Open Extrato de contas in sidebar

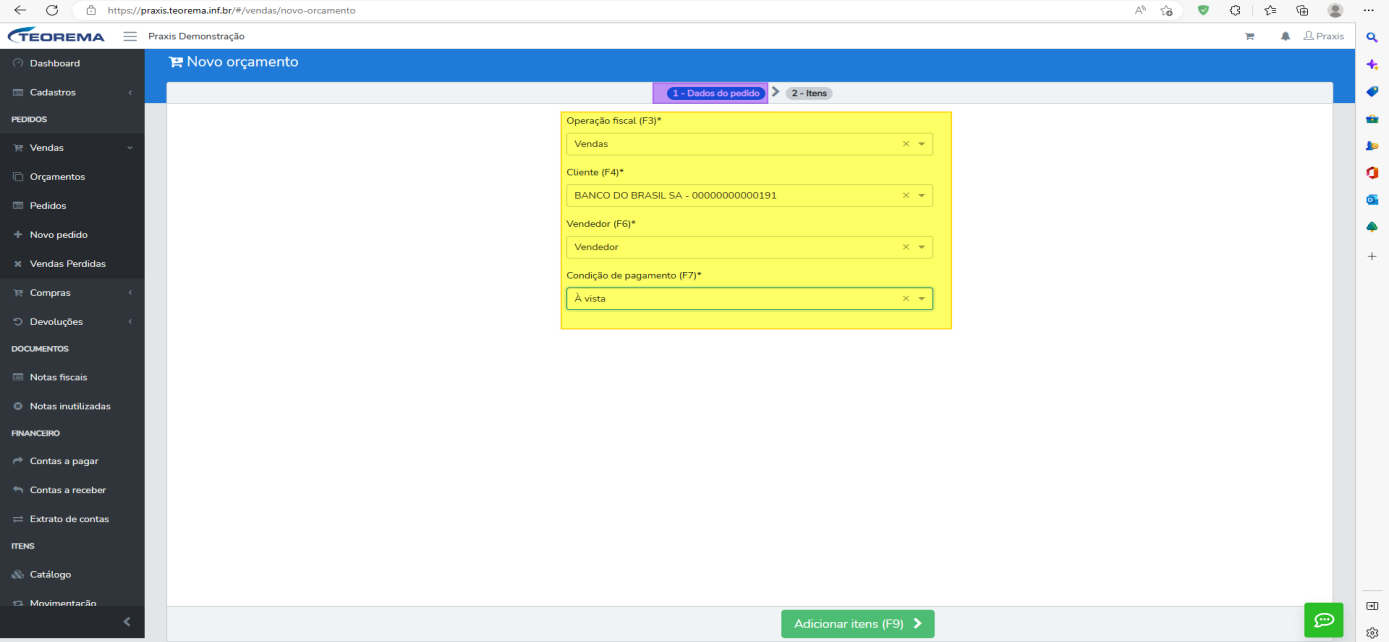coord(72,519)
